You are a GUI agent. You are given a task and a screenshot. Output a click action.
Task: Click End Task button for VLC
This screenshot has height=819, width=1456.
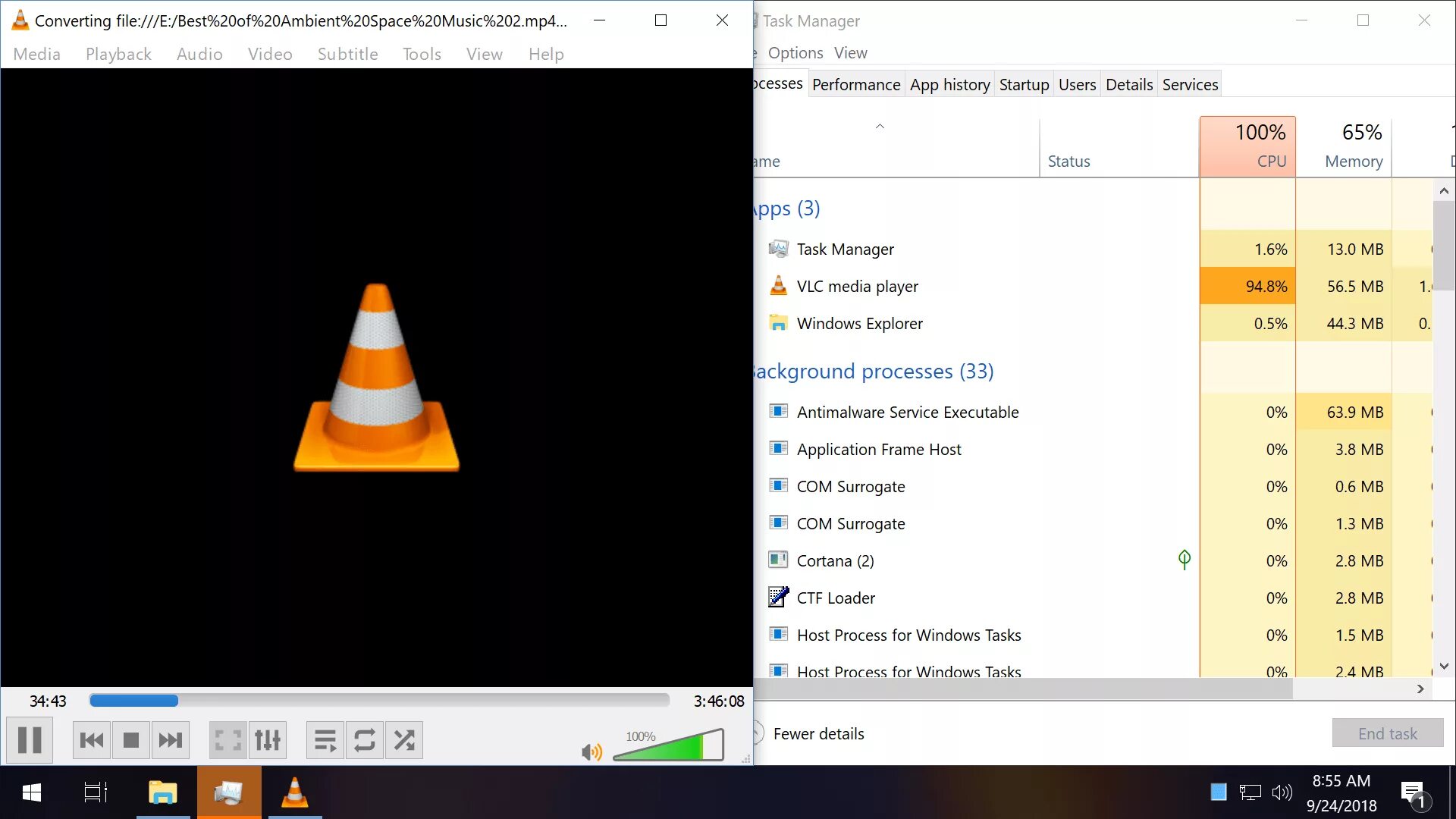[1388, 733]
